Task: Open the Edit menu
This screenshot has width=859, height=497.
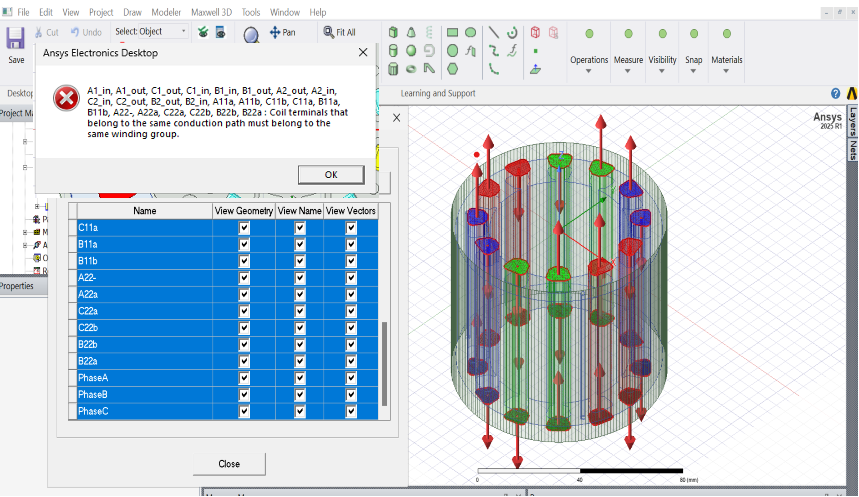Action: [46, 12]
